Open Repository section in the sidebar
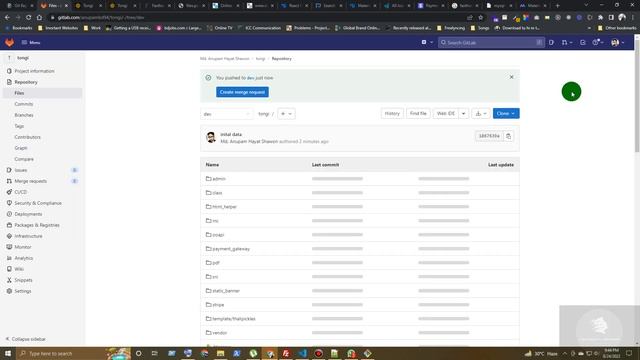640x360 pixels. 26,82
